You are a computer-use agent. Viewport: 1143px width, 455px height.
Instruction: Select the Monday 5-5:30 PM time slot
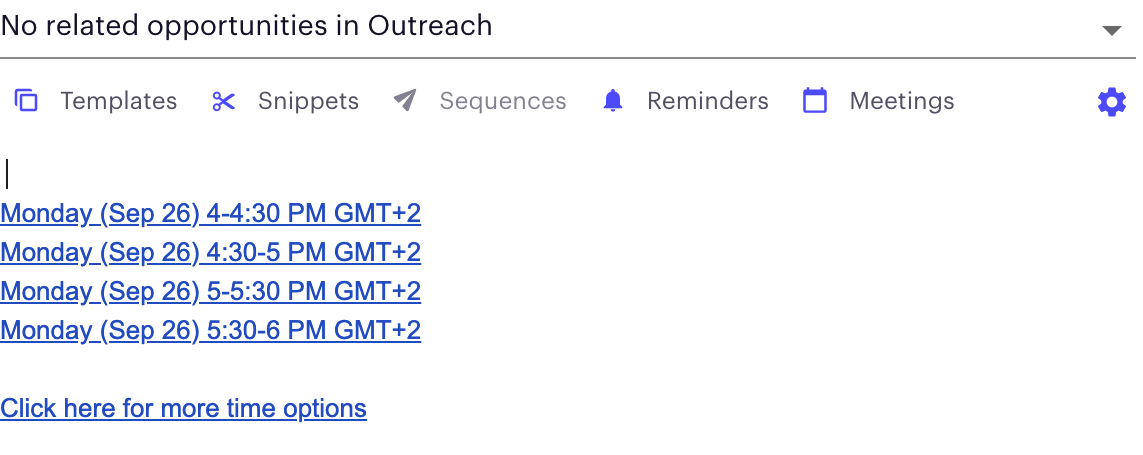(211, 292)
